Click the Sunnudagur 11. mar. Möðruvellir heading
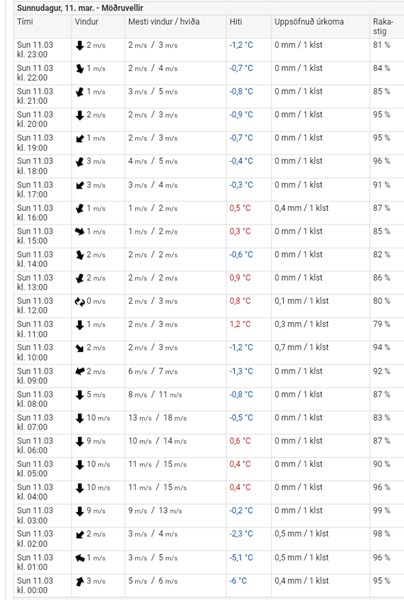Viewport: 404px width, 600px height. click(80, 8)
